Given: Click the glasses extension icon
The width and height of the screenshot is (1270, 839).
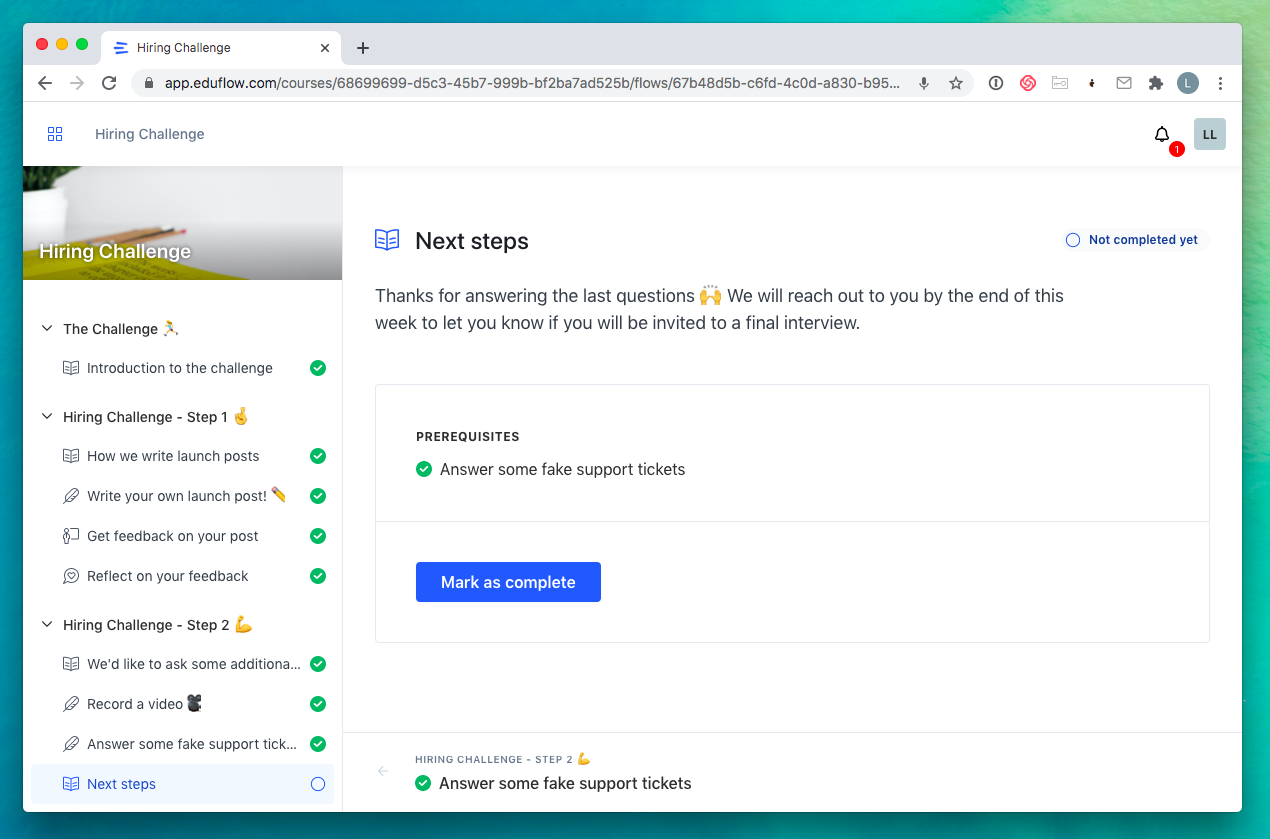Looking at the screenshot, I should pos(1060,83).
